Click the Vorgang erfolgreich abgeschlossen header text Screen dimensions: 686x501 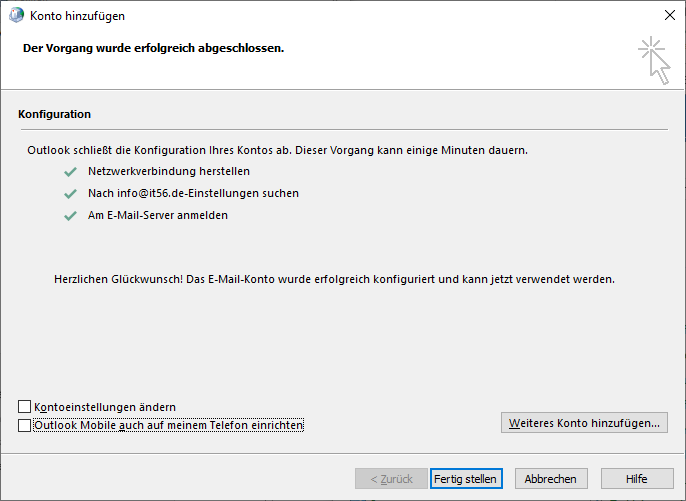click(x=154, y=48)
